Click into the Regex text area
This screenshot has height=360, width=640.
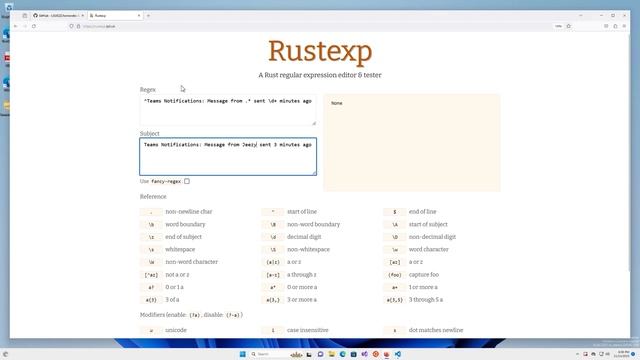(228, 110)
